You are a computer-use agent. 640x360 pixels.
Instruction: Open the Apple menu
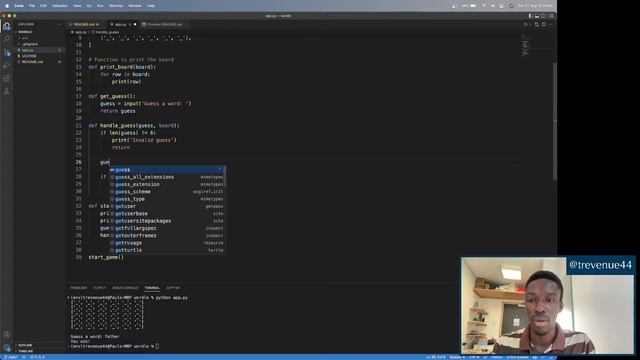pyautogui.click(x=7, y=6)
